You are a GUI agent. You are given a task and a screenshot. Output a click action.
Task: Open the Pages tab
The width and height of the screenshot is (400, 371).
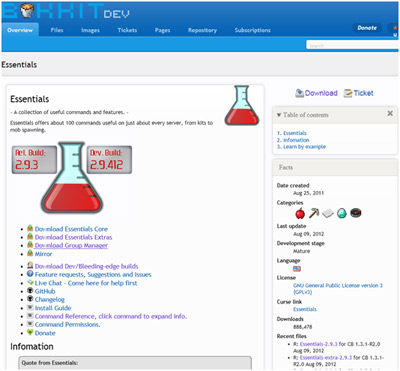point(162,30)
